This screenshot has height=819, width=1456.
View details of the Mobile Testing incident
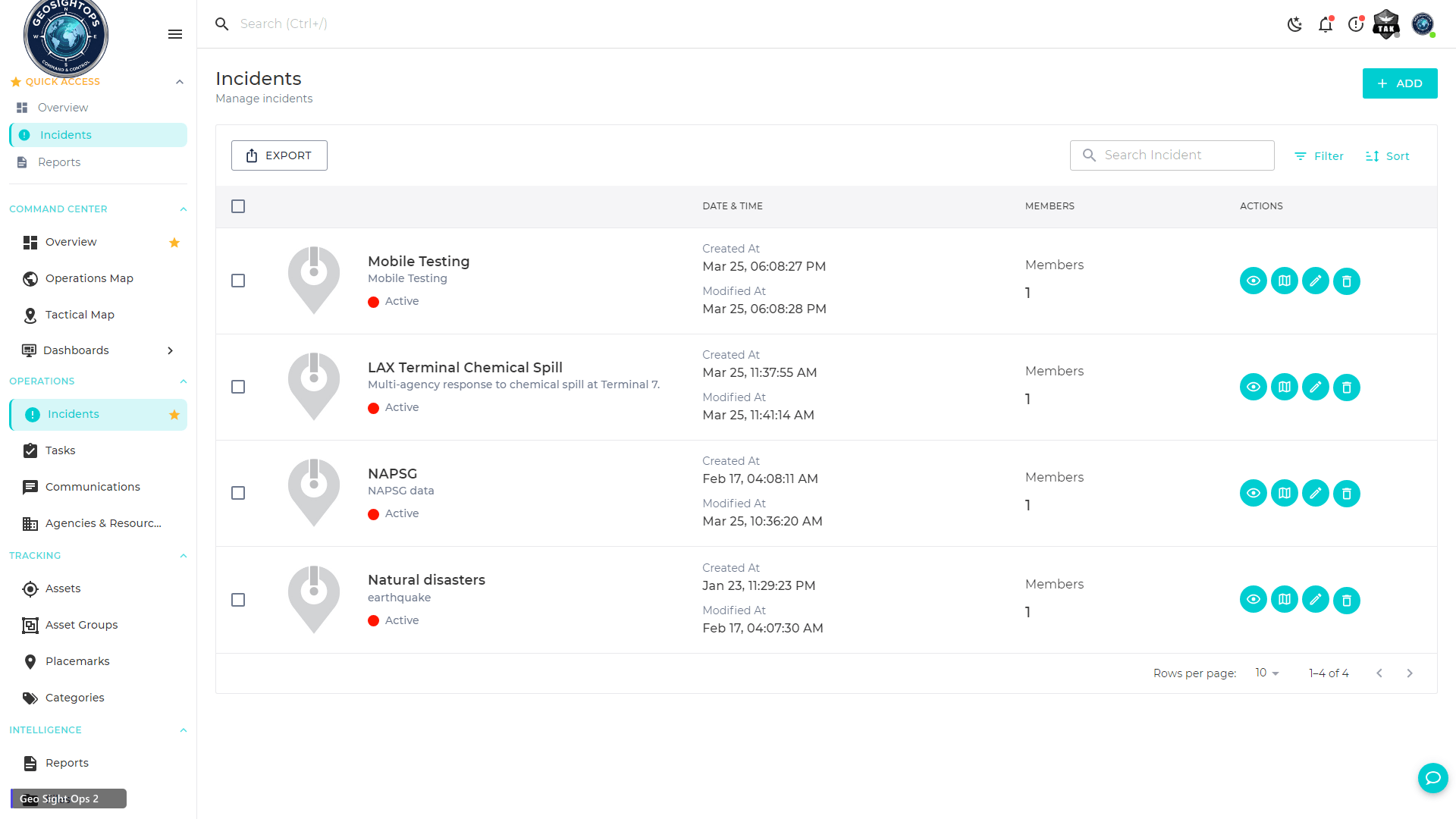[1253, 281]
